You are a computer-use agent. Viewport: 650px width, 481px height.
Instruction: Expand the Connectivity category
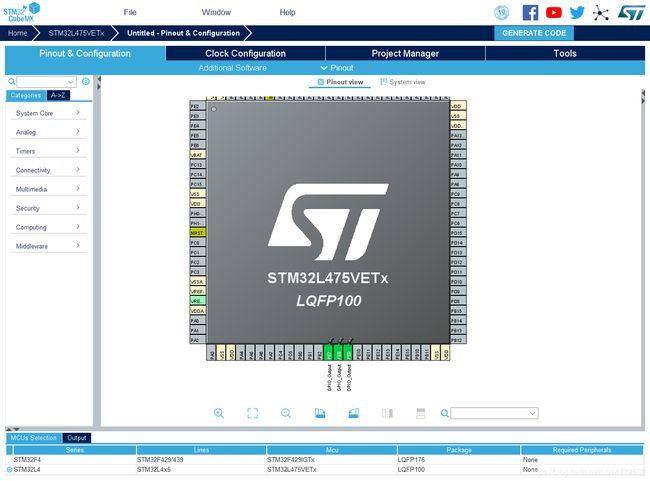pyautogui.click(x=48, y=170)
